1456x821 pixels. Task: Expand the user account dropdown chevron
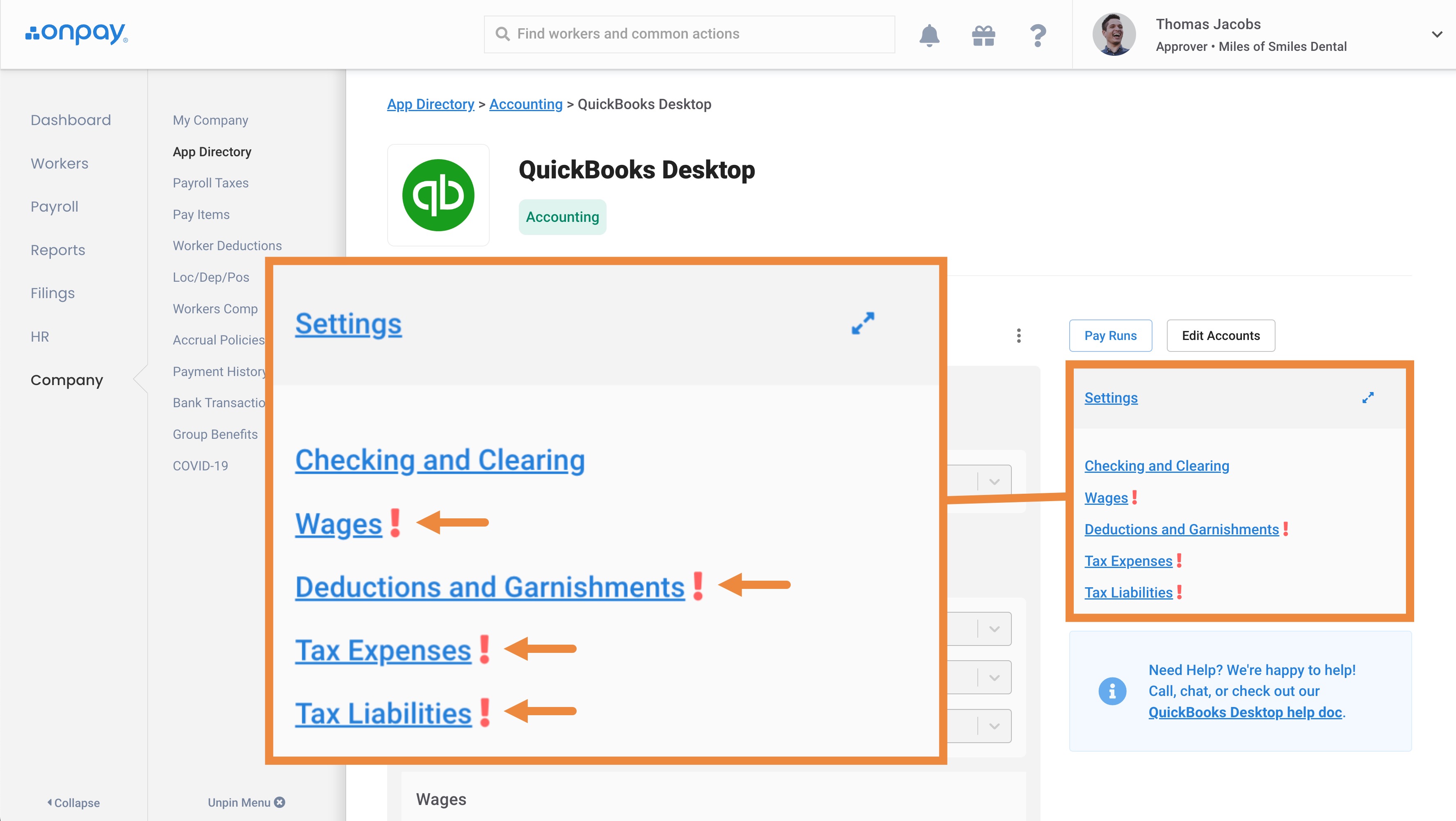[1437, 34]
